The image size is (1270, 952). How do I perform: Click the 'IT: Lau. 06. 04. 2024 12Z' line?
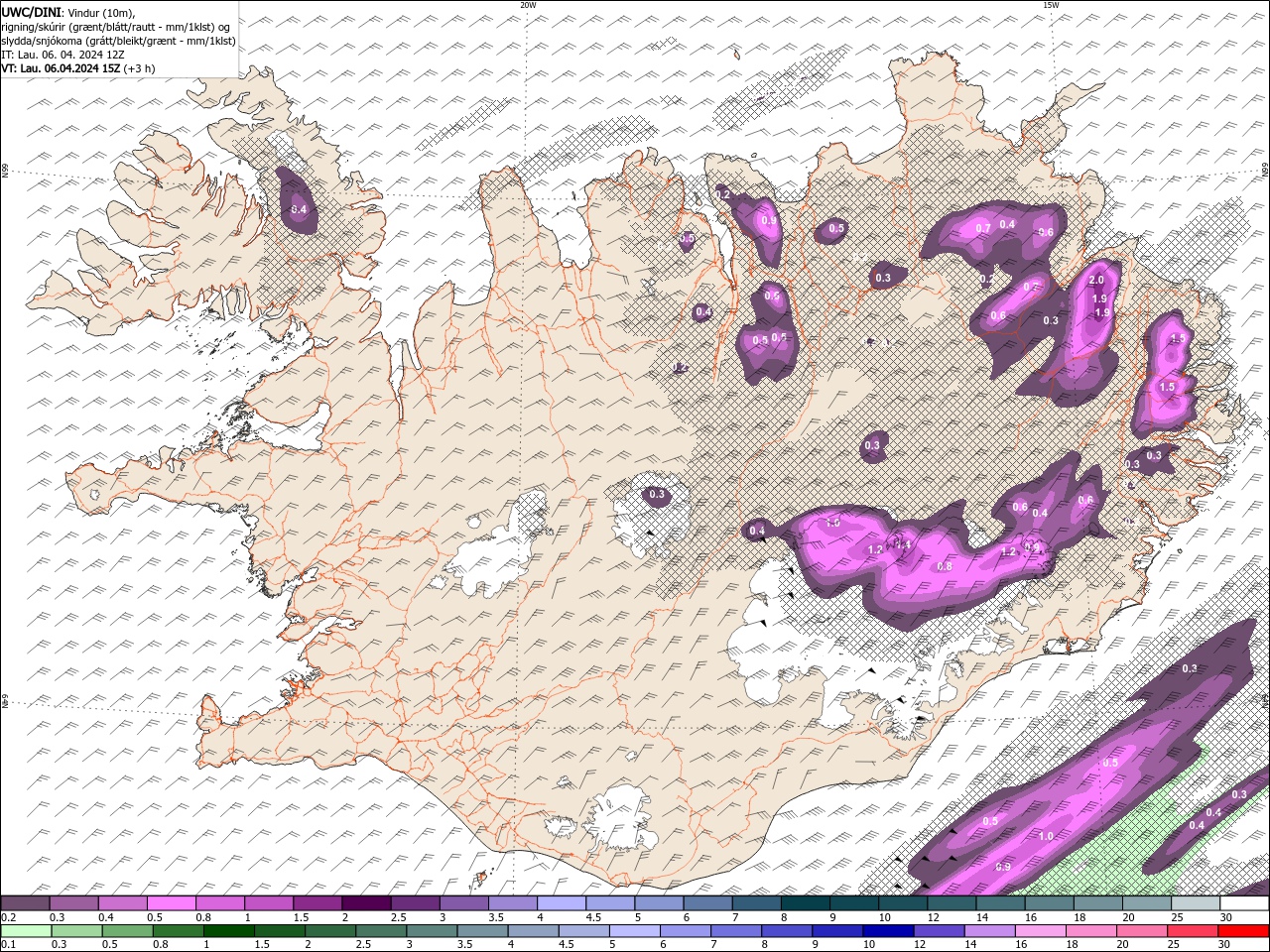63,55
